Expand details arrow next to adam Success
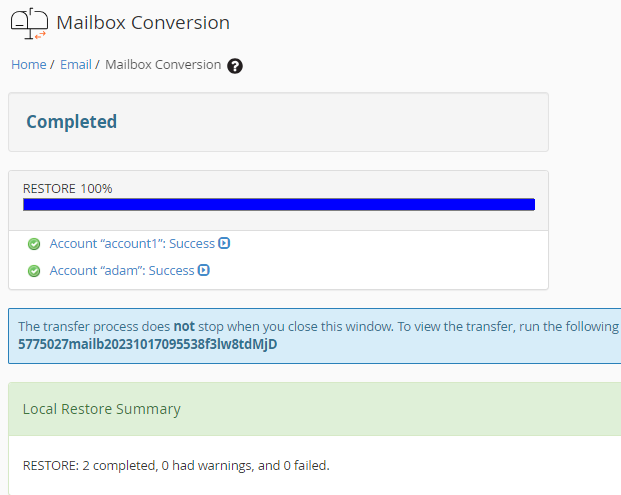This screenshot has height=495, width=621. [204, 270]
